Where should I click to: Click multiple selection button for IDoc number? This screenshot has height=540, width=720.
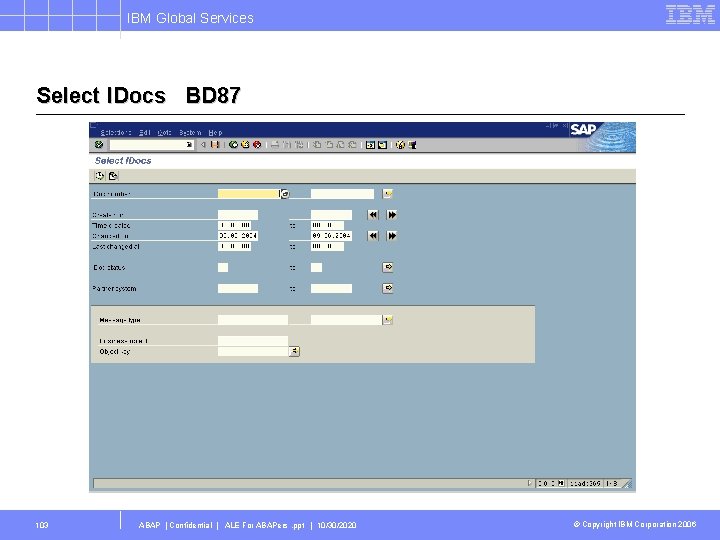[x=388, y=194]
